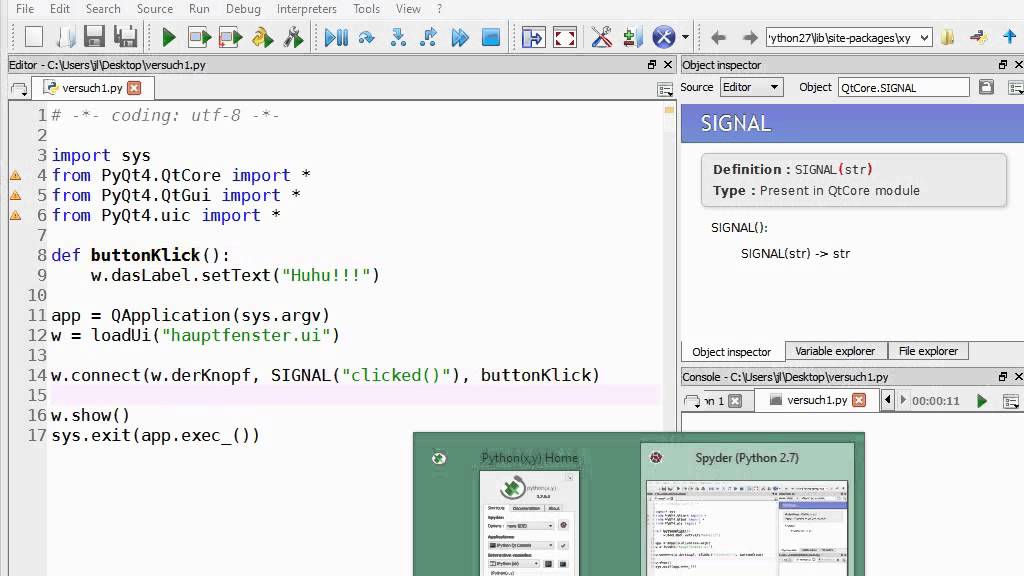Screen dimensions: 1024x576
Task: Open run settings wrench icon
Action: coord(293,37)
